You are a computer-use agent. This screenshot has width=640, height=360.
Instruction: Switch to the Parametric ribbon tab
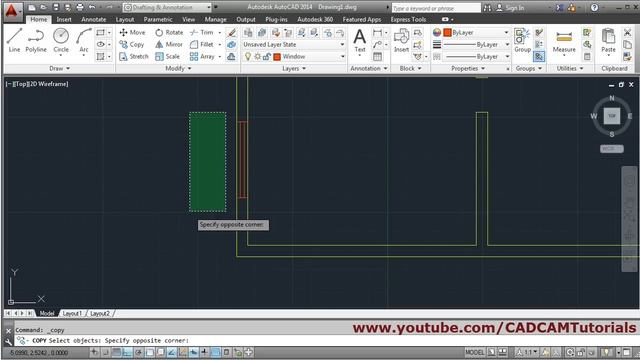158,19
